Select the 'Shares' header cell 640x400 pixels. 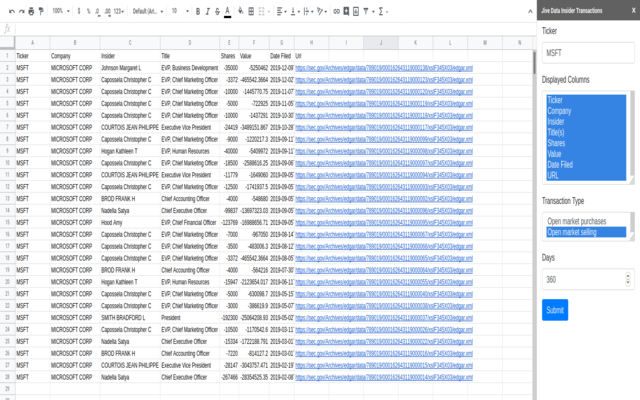(229, 56)
